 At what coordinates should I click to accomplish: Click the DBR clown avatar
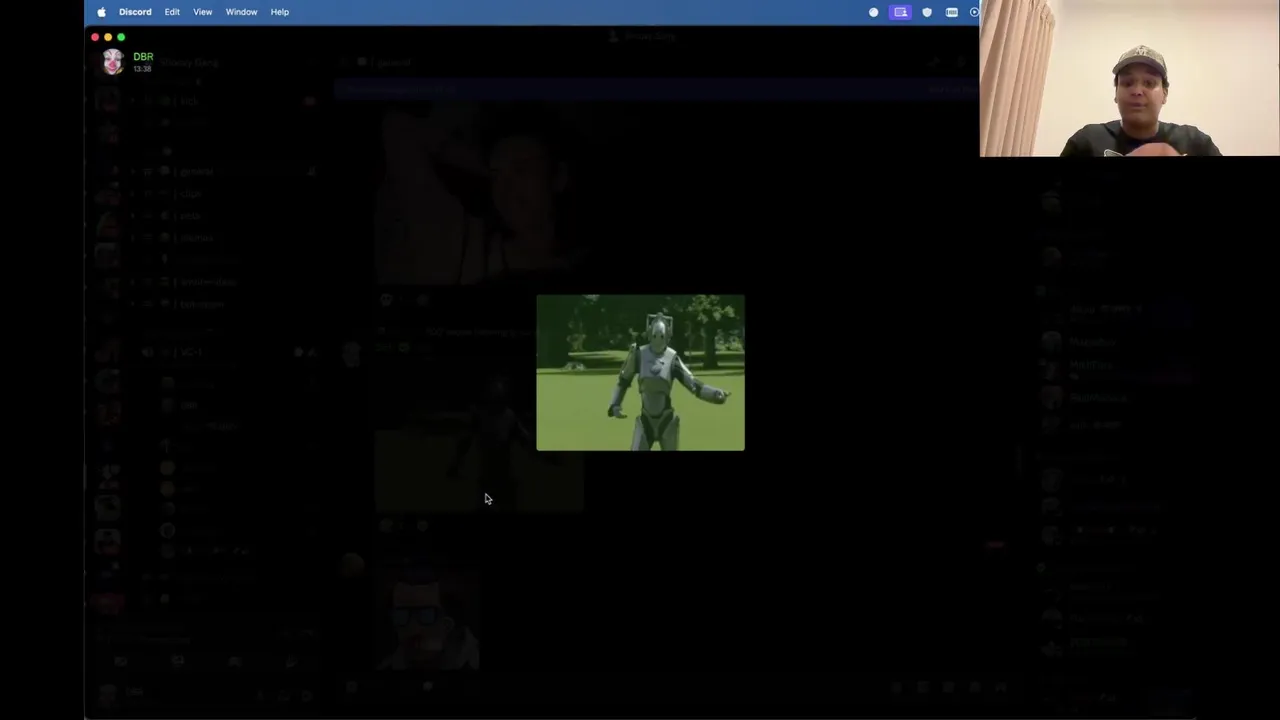click(113, 62)
